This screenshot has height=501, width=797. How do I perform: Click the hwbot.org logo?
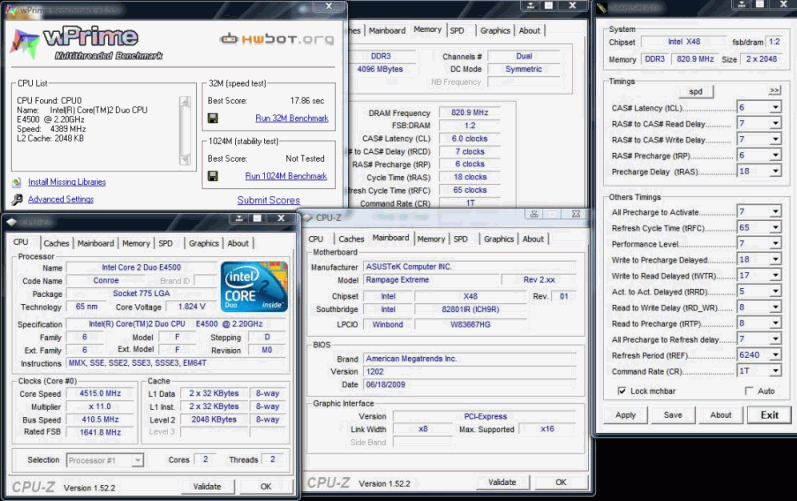coord(277,39)
